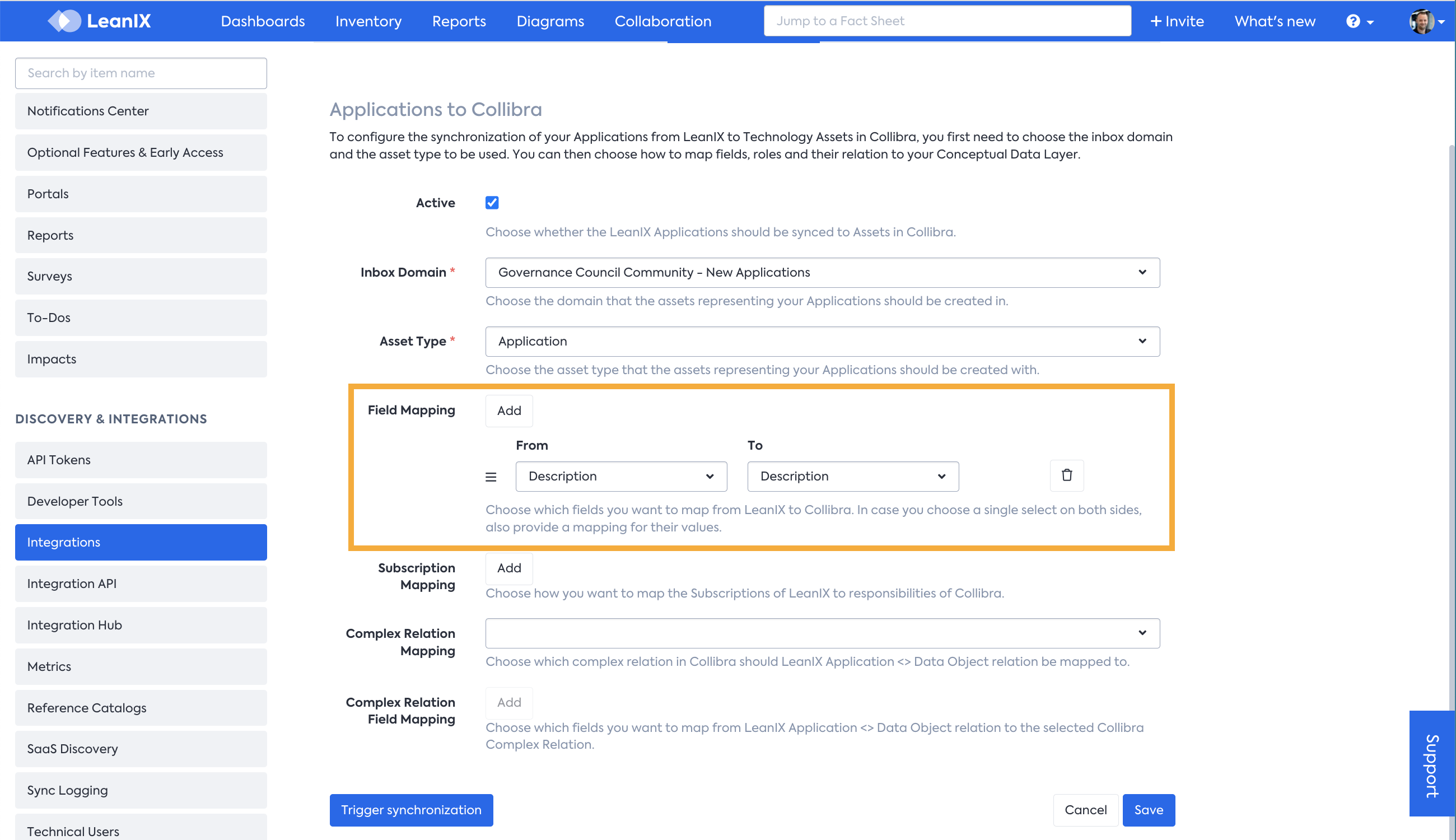Click the LeanIX logo icon

click(64, 21)
